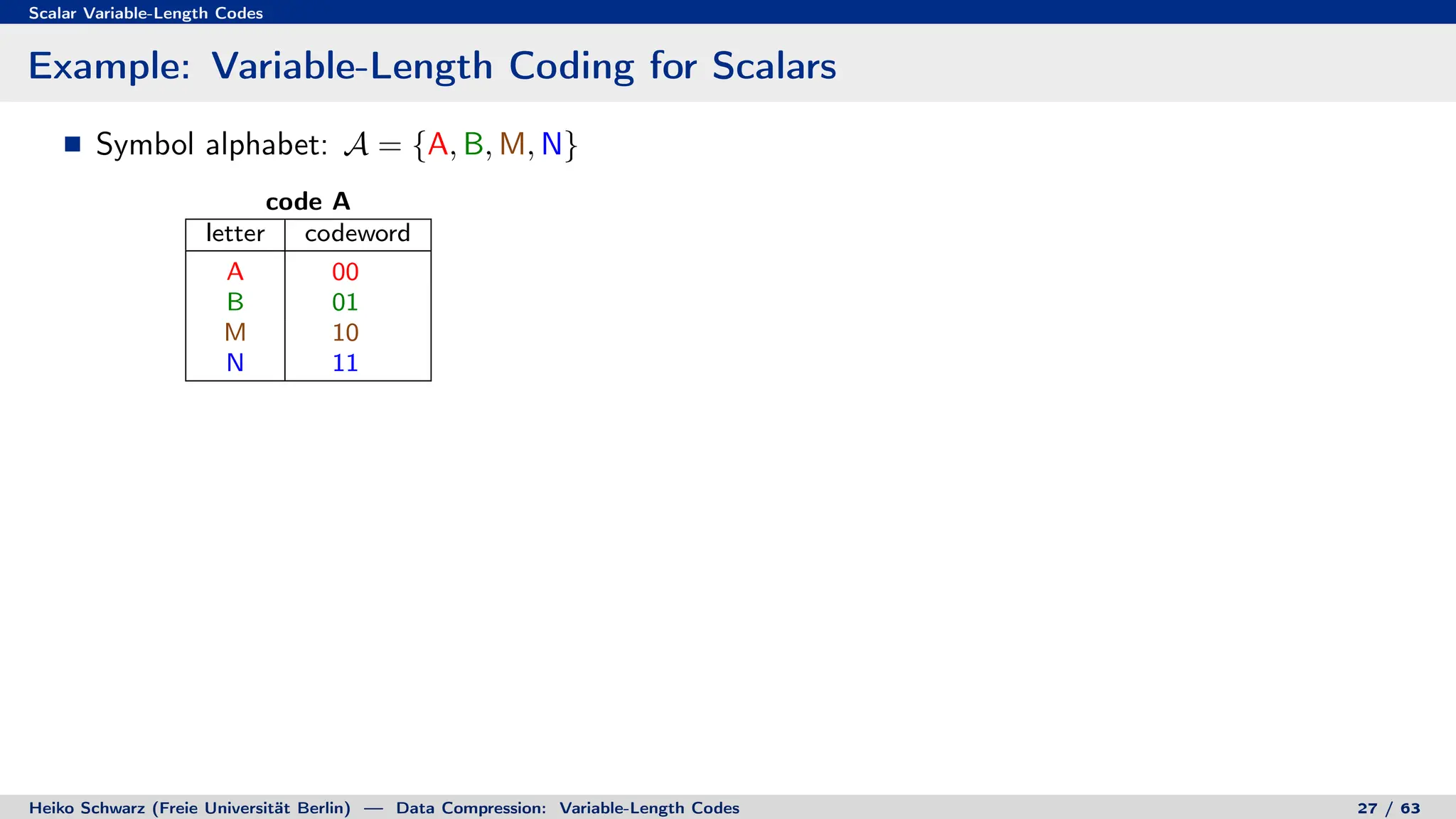Click brown letter M in alphabet set
The height and width of the screenshot is (819, 1456).
(x=512, y=144)
